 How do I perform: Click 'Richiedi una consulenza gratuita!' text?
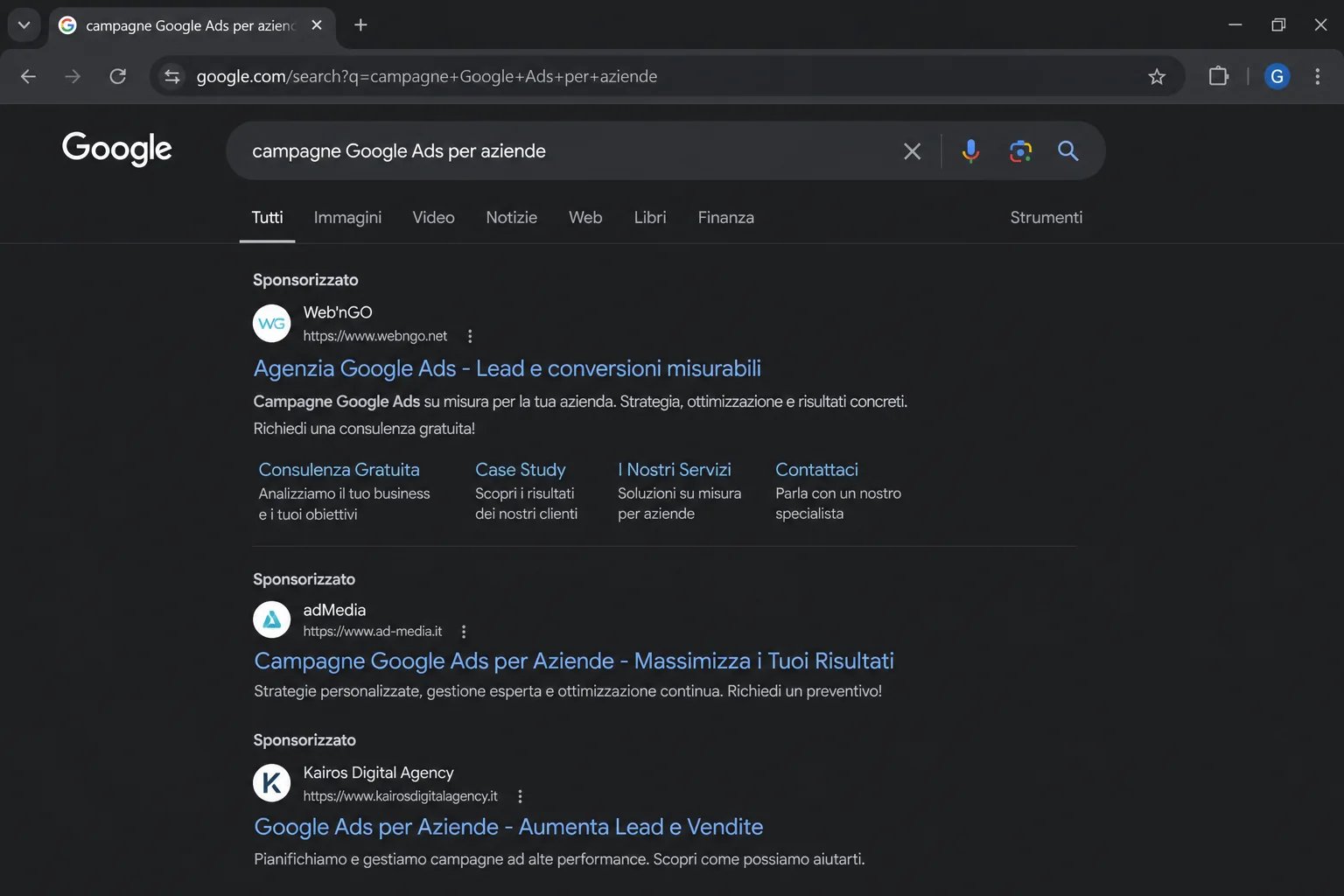click(x=364, y=429)
